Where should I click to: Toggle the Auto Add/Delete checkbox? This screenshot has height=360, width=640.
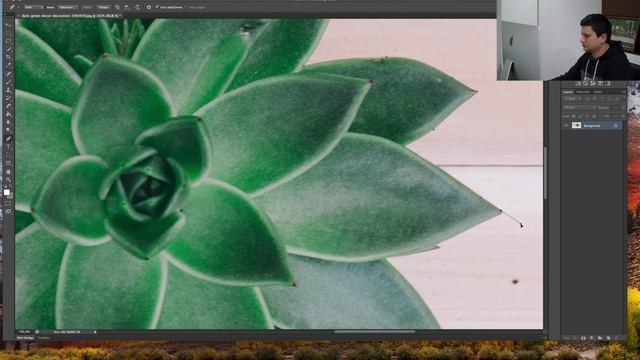pos(157,7)
